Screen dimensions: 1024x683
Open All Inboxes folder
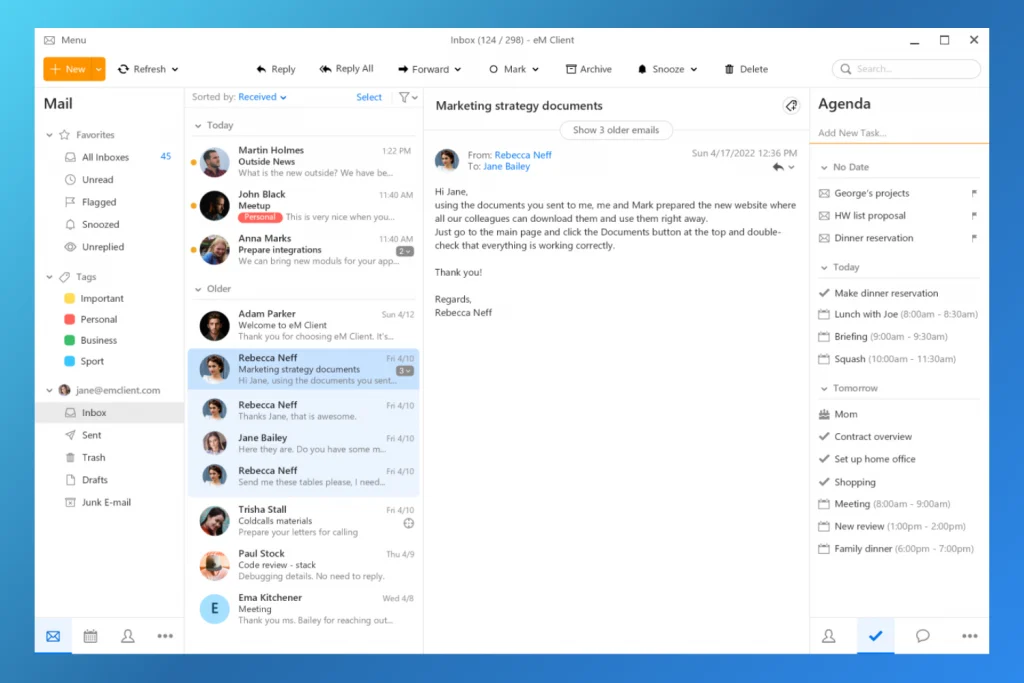pos(105,157)
